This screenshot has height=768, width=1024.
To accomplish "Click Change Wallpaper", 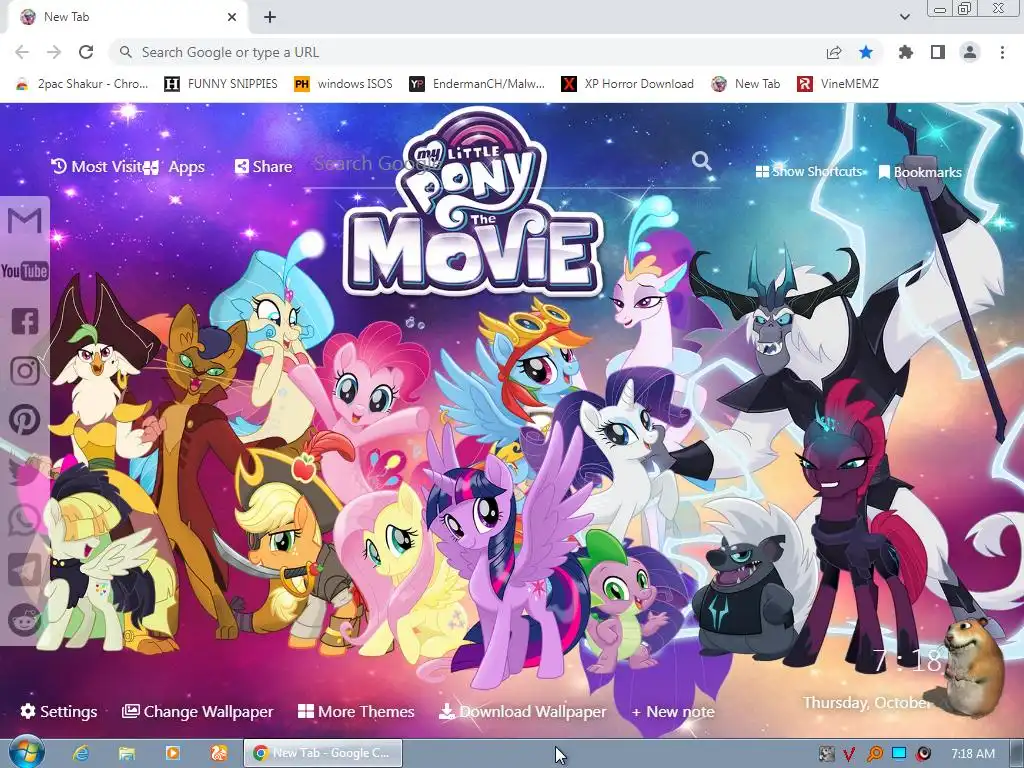I will click(198, 711).
